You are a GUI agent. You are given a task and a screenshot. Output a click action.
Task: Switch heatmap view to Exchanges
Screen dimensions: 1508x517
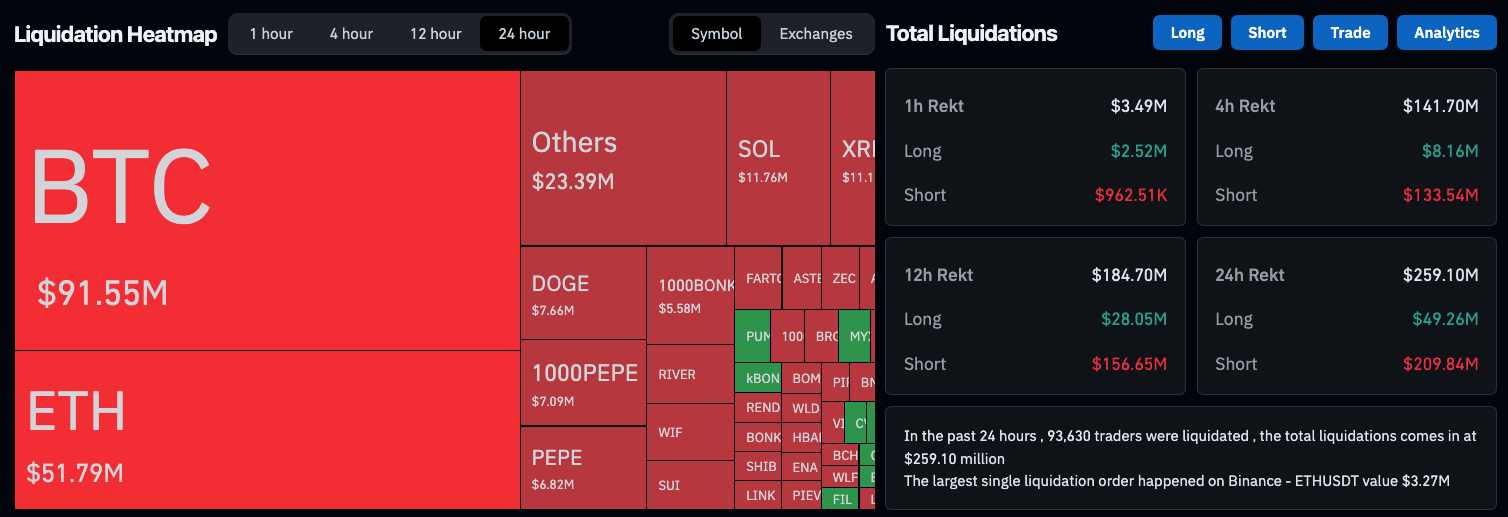[x=816, y=34]
